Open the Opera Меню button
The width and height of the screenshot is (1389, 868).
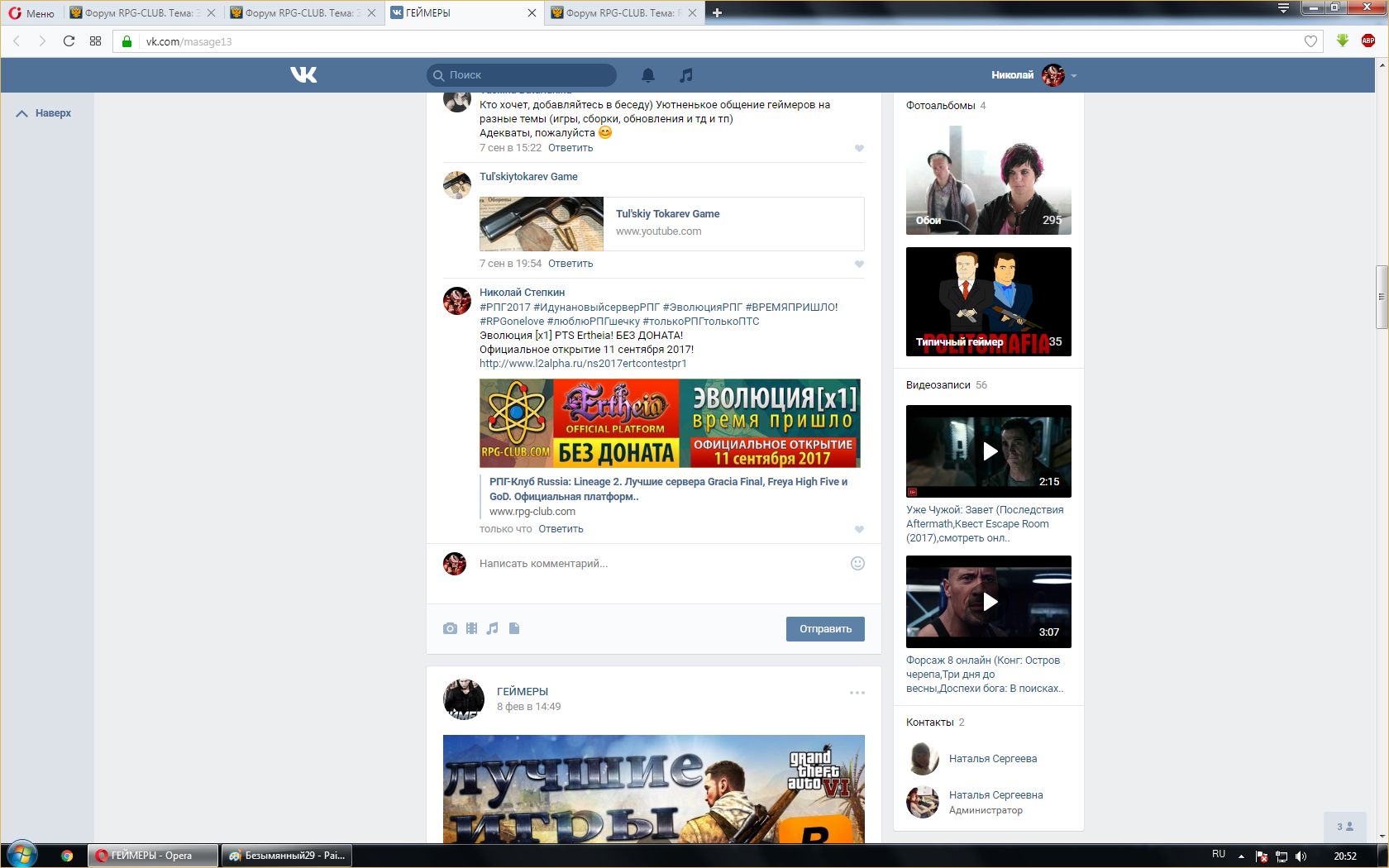click(31, 12)
